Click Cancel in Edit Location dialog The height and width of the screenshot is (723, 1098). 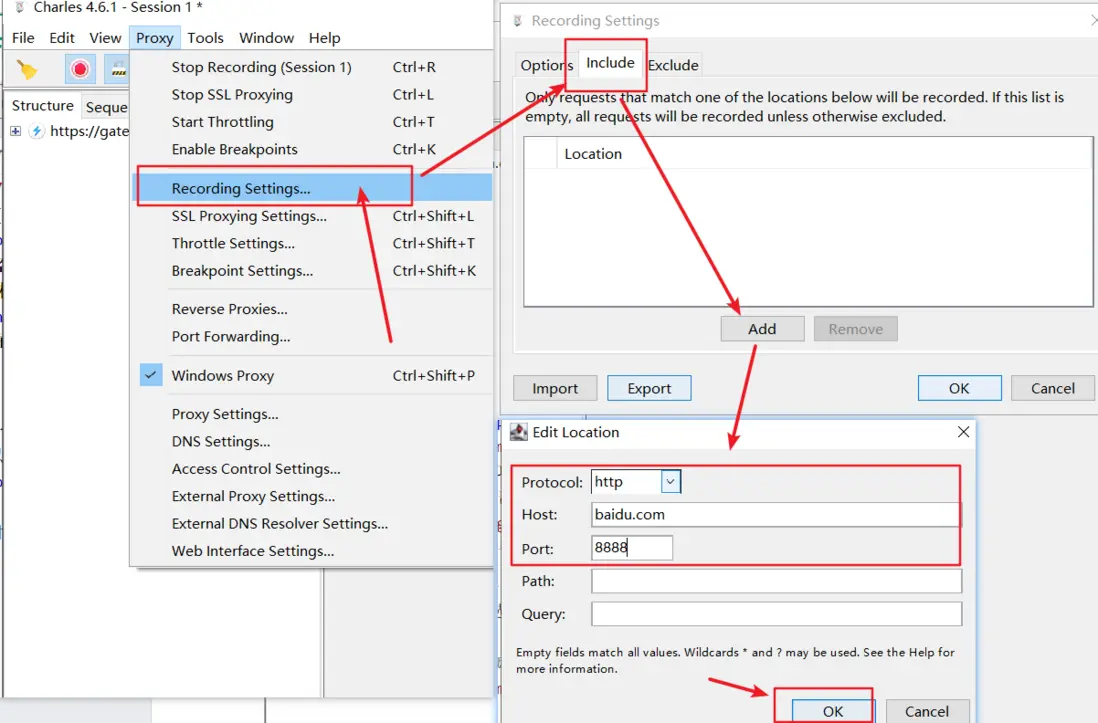pos(926,711)
